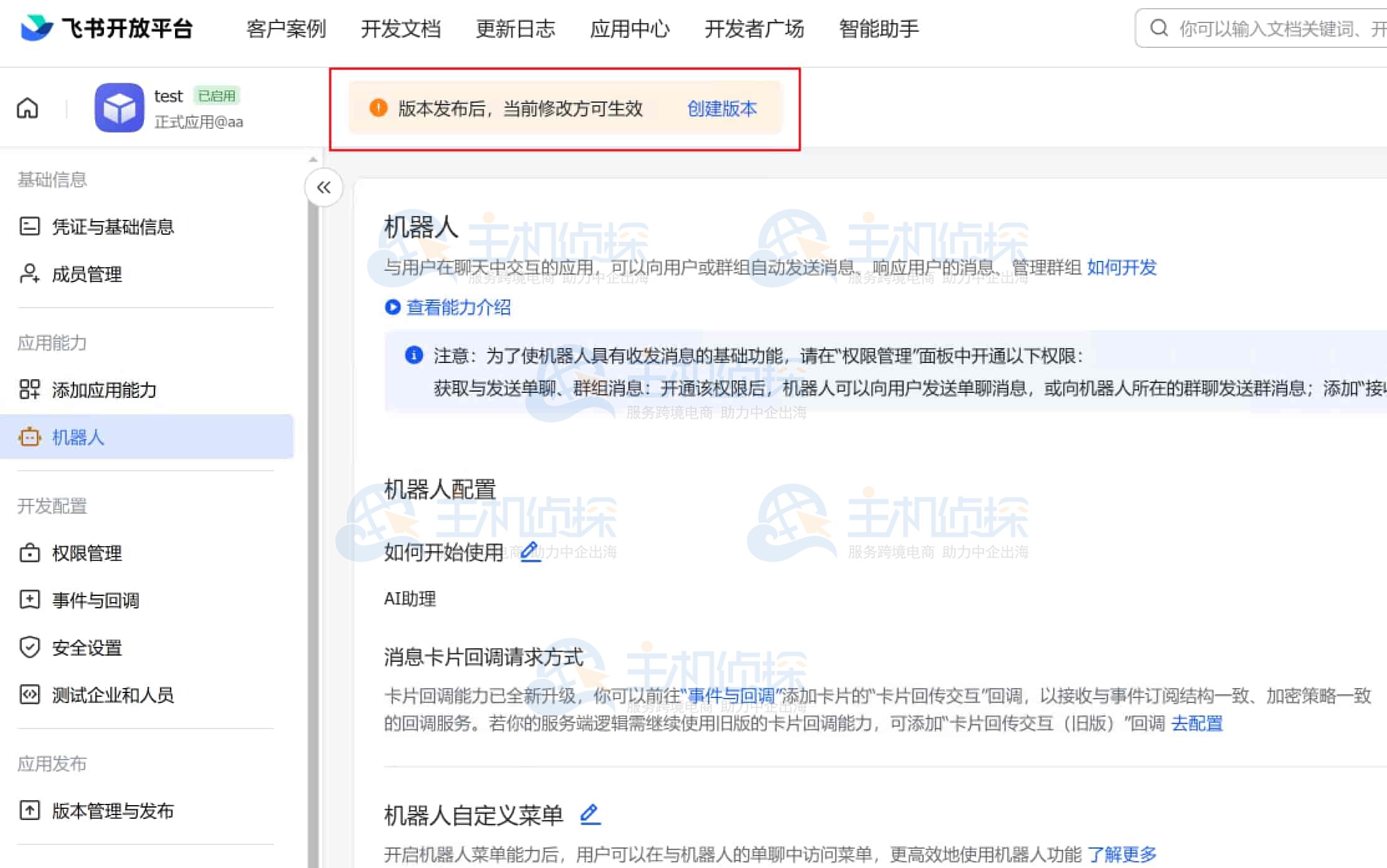Screen dimensions: 1387x868
Task: Select 添加应用能力 sidebar entry
Action: [x=104, y=390]
